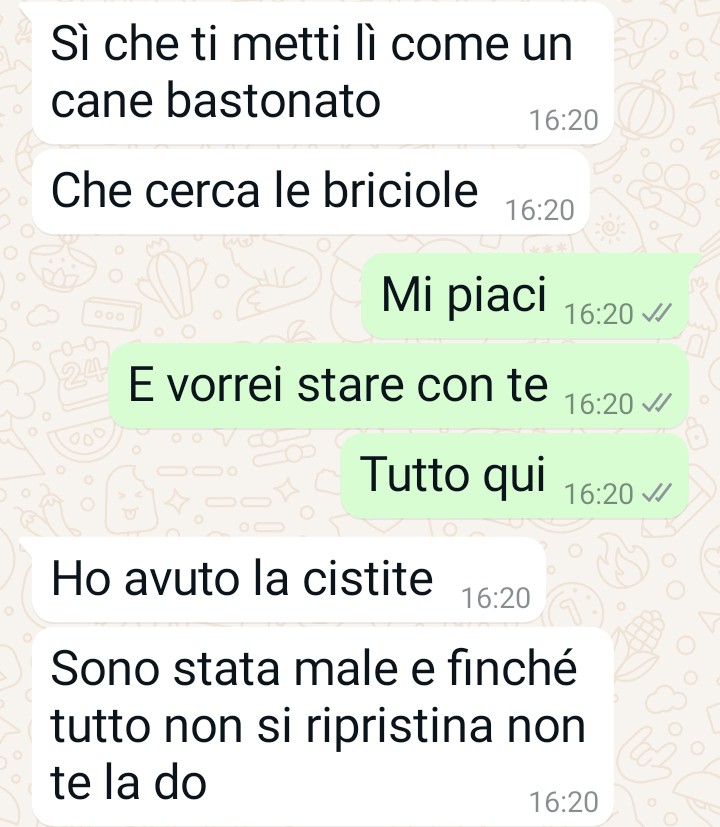Tap the words 'te la do' in last message
This screenshot has width=720, height=827.
pyautogui.click(x=128, y=782)
